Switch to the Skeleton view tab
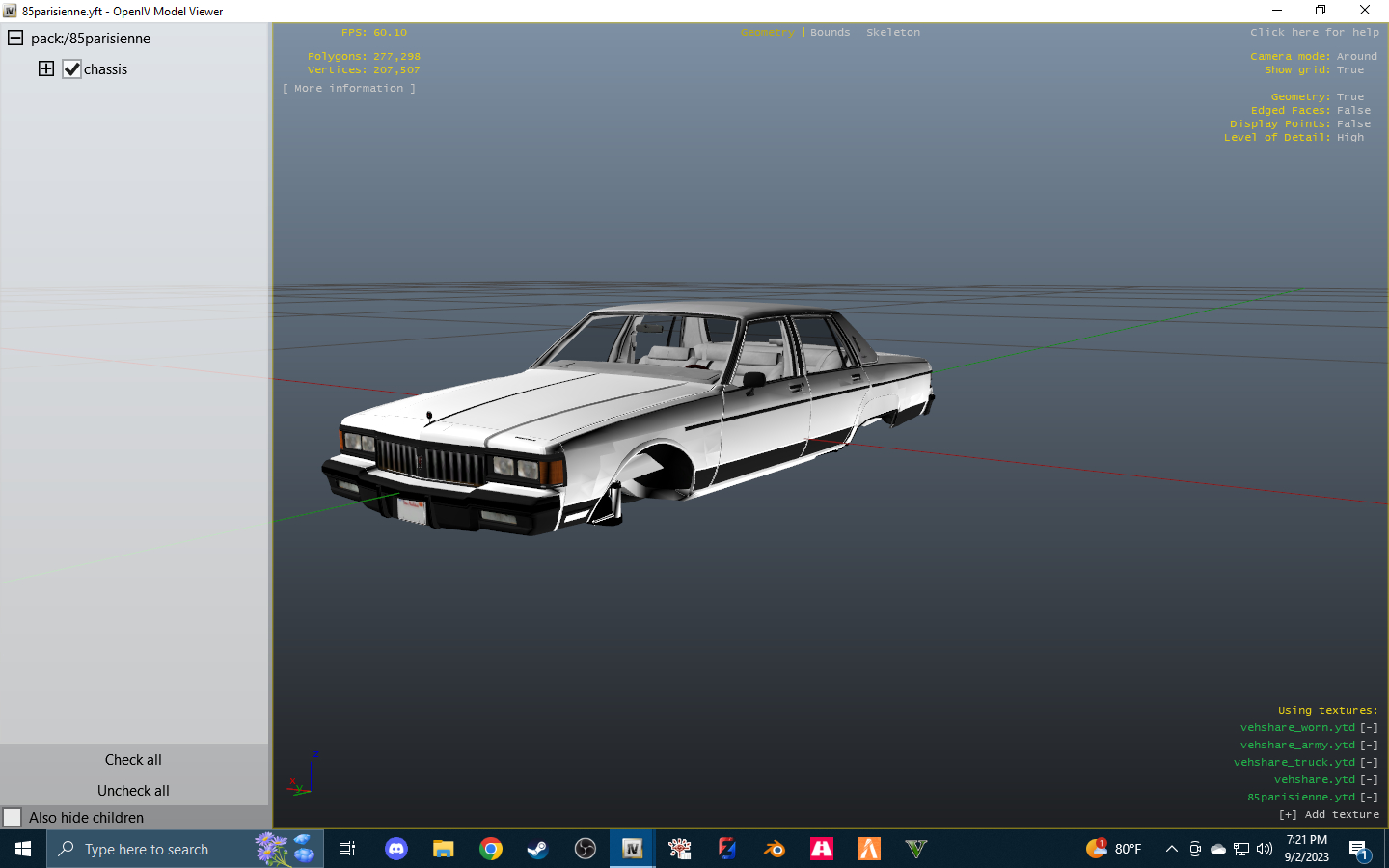The width and height of the screenshot is (1389, 868). (892, 32)
